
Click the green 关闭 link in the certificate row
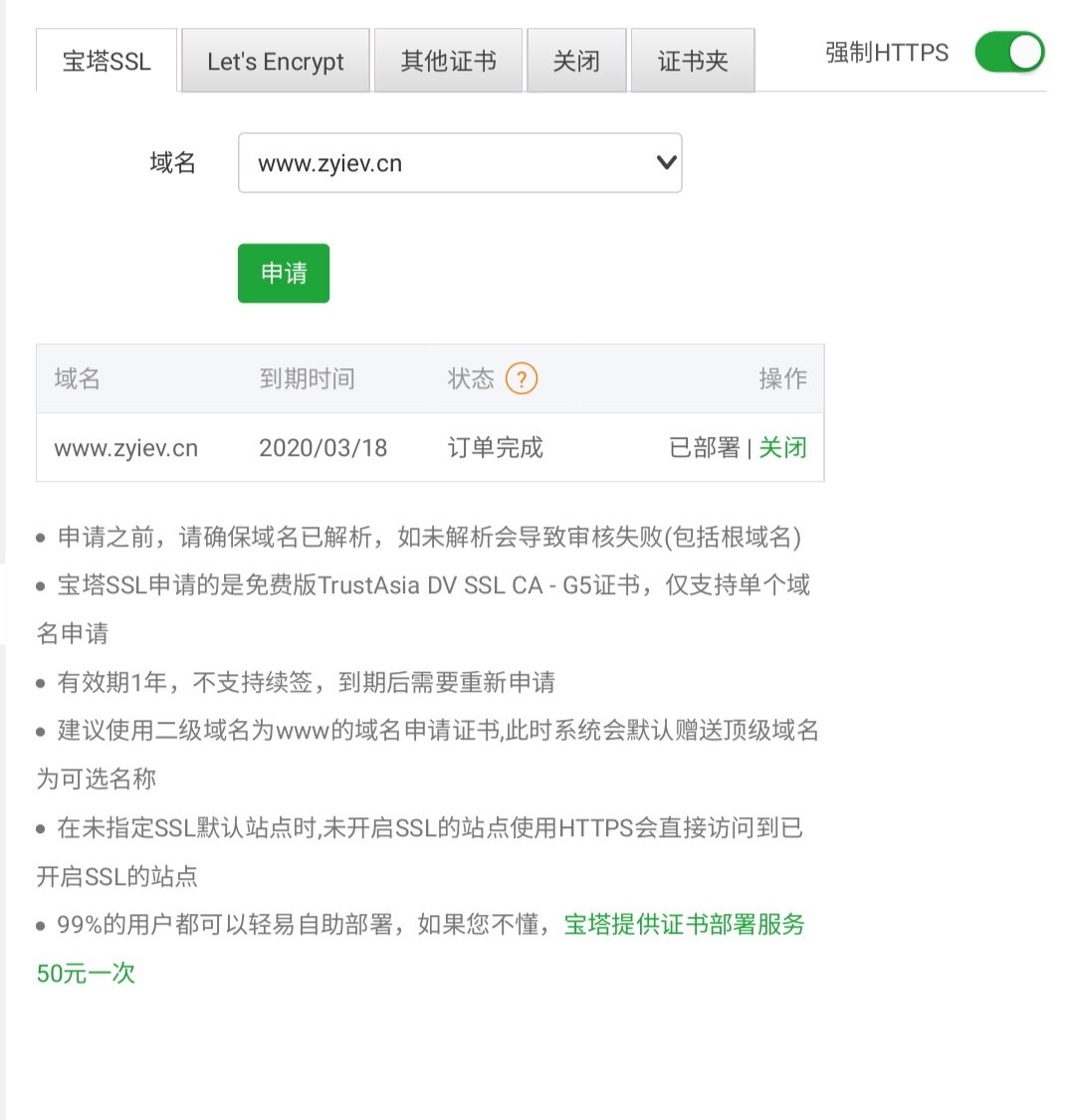pyautogui.click(x=783, y=448)
